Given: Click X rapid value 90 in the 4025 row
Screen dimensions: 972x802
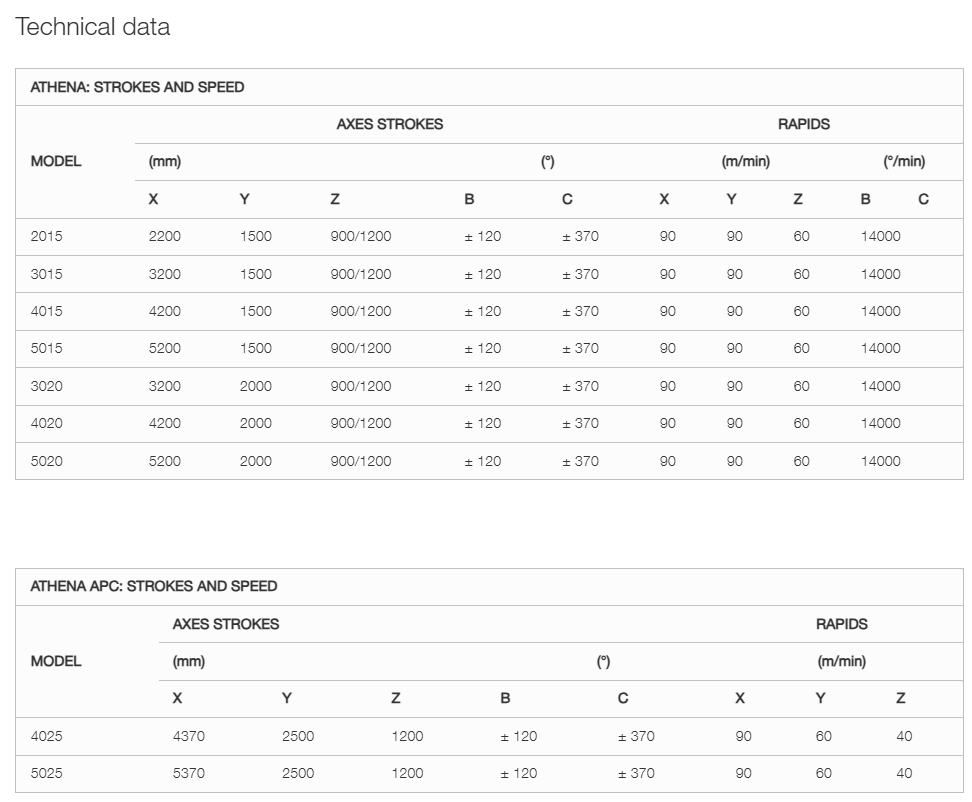Looking at the screenshot, I should point(743,736).
